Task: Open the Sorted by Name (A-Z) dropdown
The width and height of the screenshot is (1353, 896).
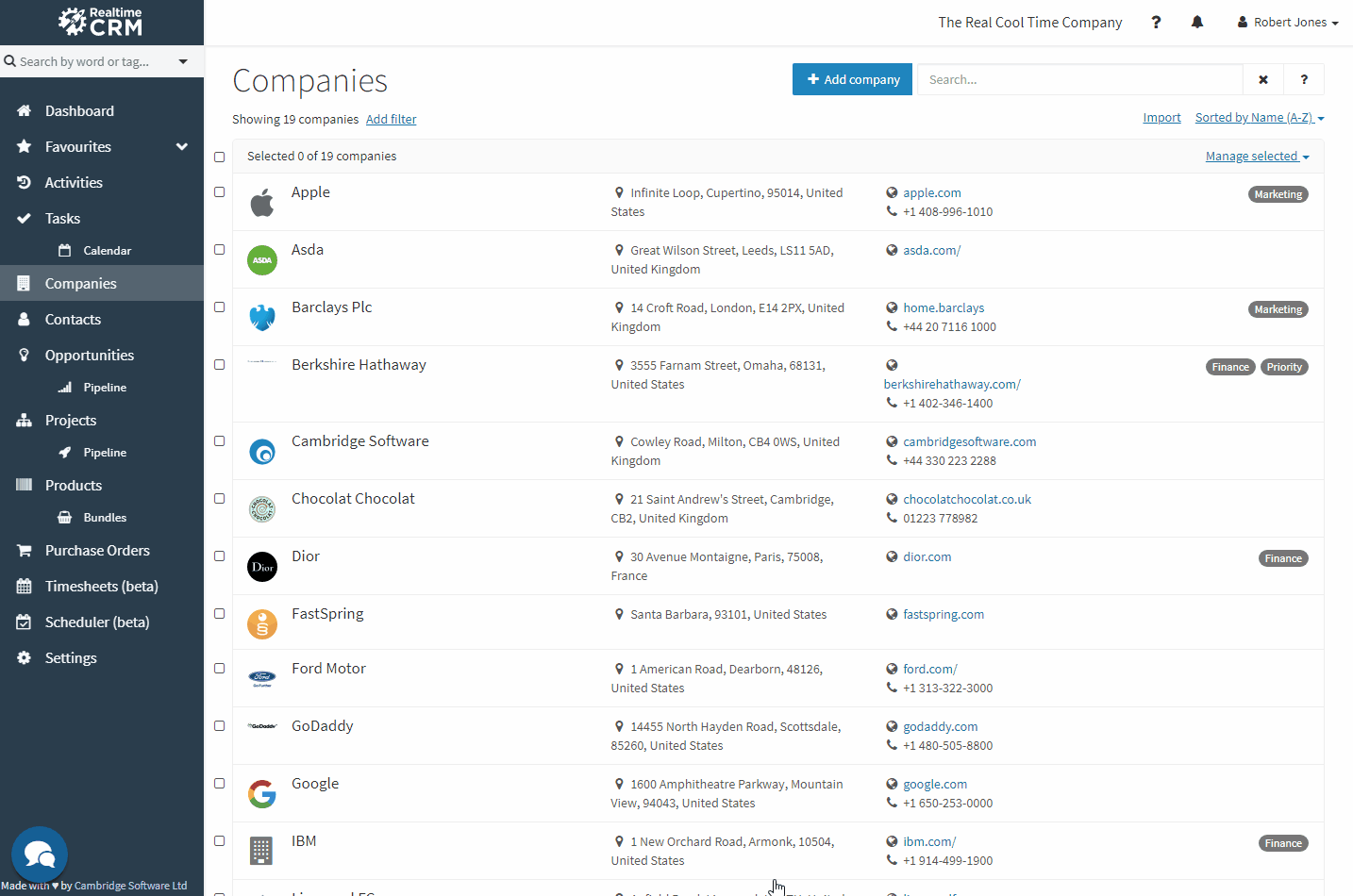Action: coord(1260,118)
